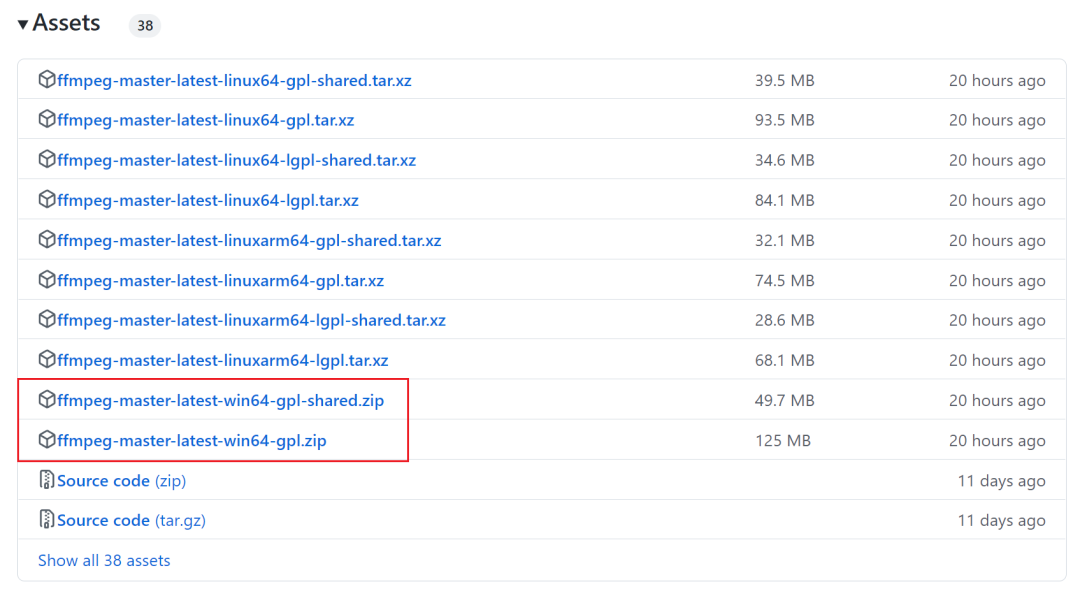The width and height of the screenshot is (1080, 596).
Task: Click the 34.6 MB file size
Action: click(x=785, y=161)
